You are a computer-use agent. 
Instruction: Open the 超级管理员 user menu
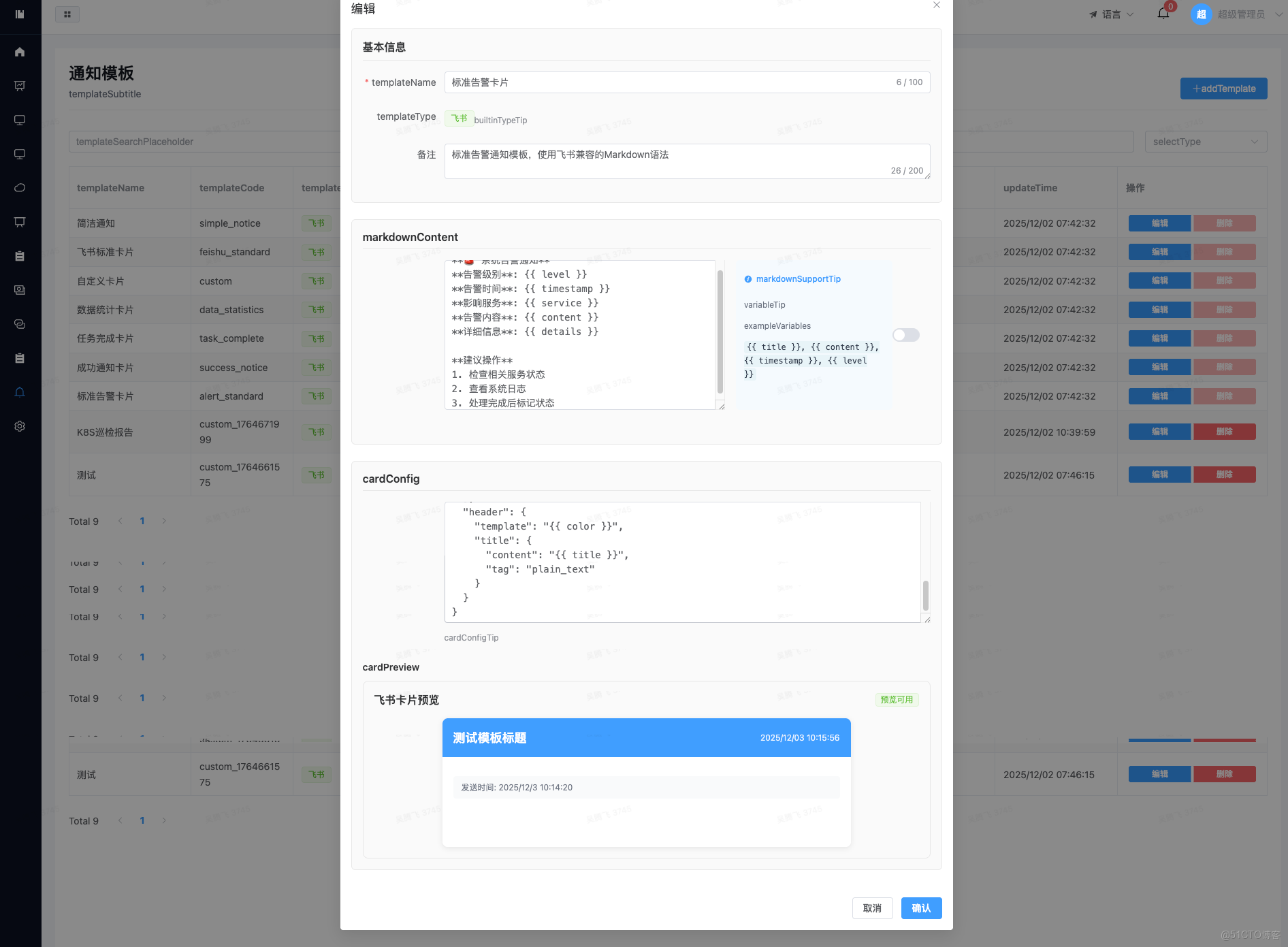point(1236,14)
